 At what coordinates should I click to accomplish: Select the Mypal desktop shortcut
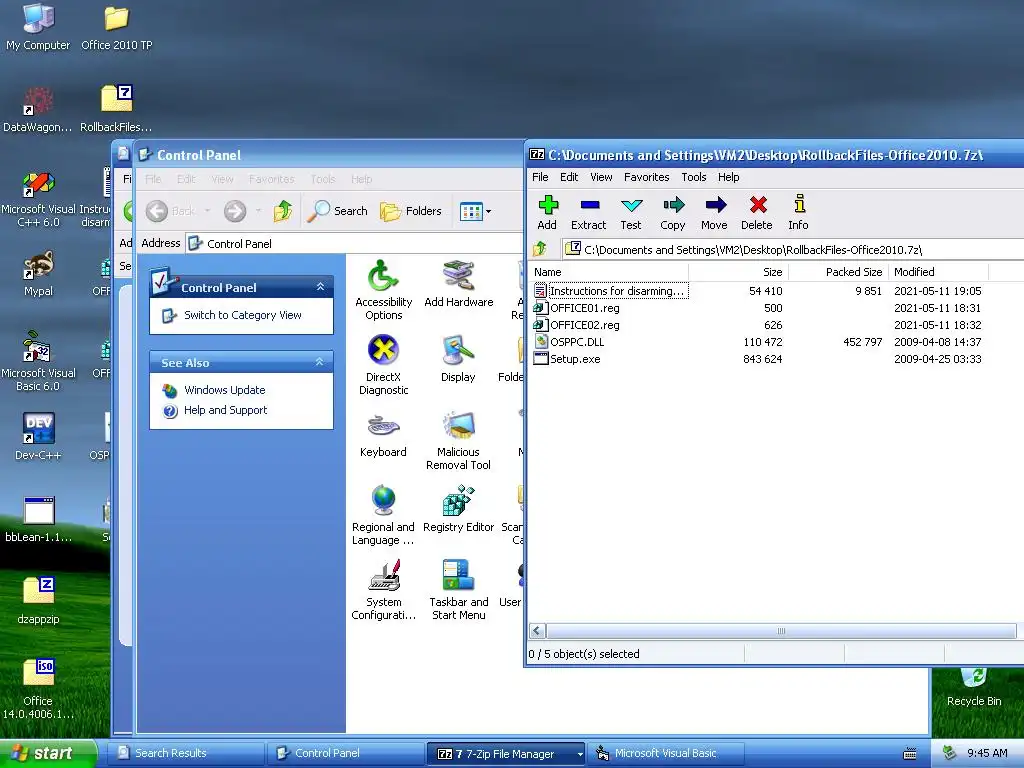tap(38, 274)
